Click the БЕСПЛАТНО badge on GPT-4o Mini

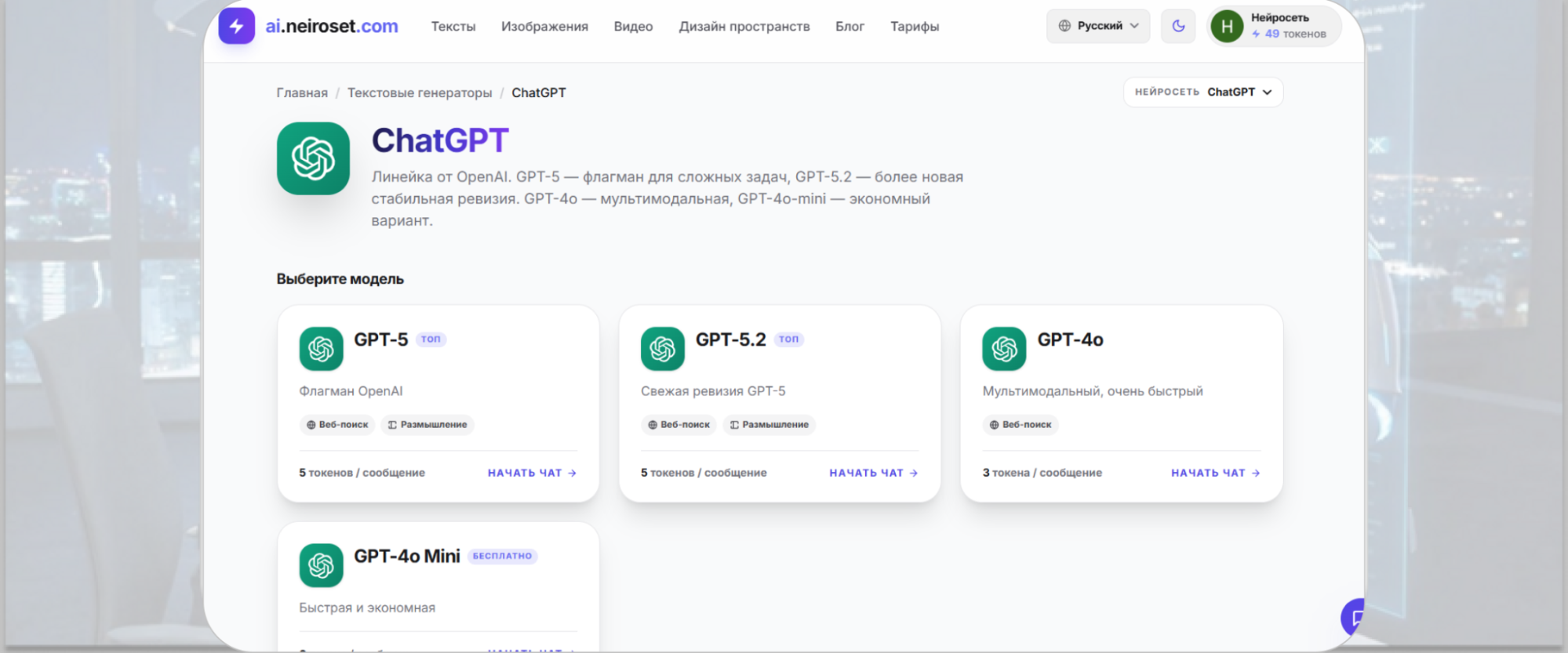pyautogui.click(x=502, y=556)
